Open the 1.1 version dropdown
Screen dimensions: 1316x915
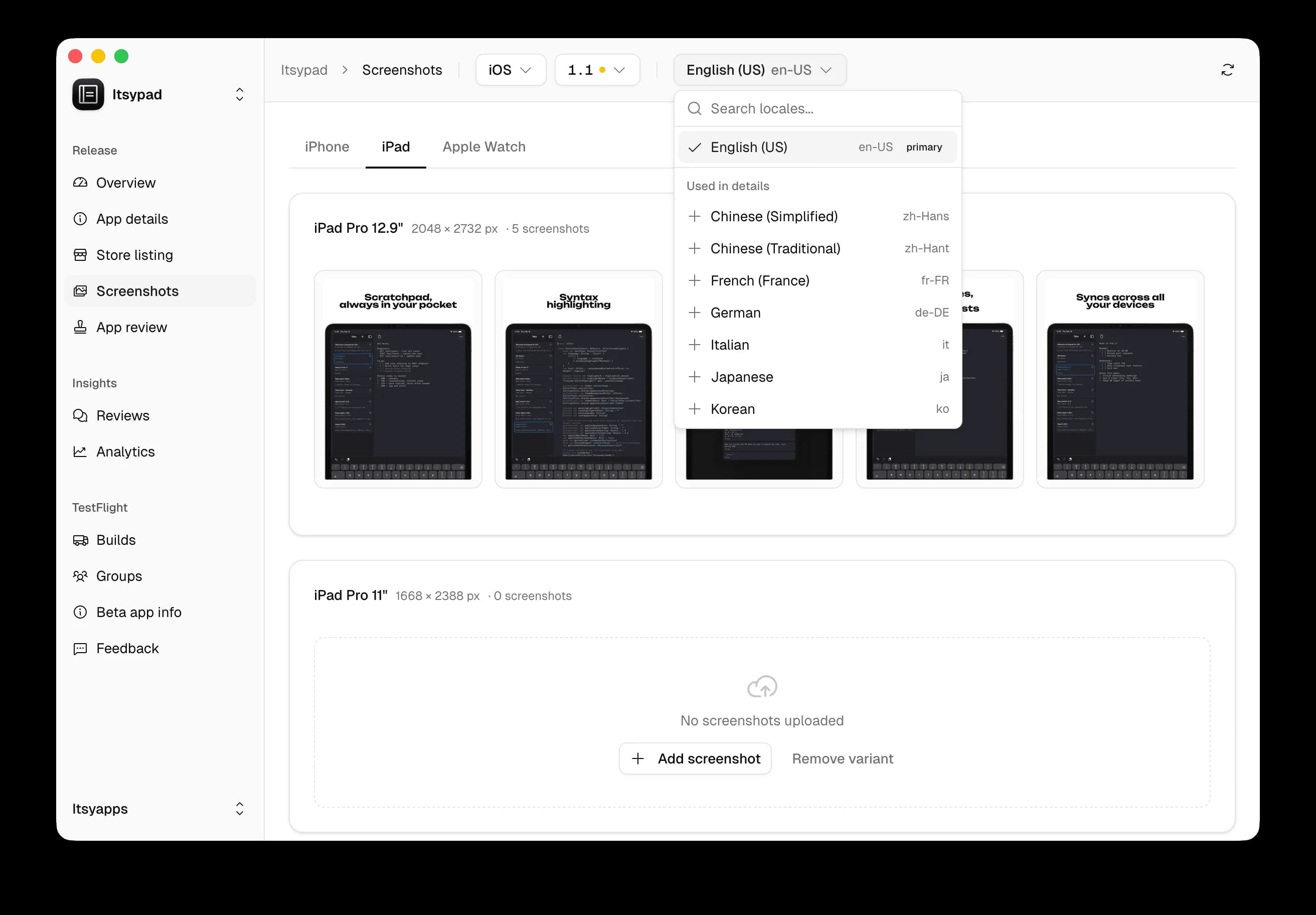[x=597, y=69]
